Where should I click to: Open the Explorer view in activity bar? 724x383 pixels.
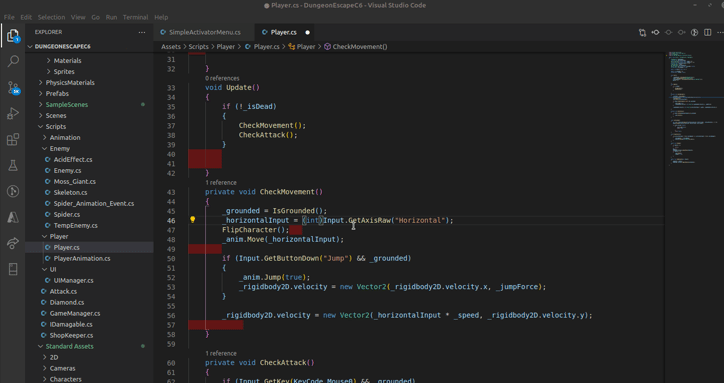click(x=12, y=35)
